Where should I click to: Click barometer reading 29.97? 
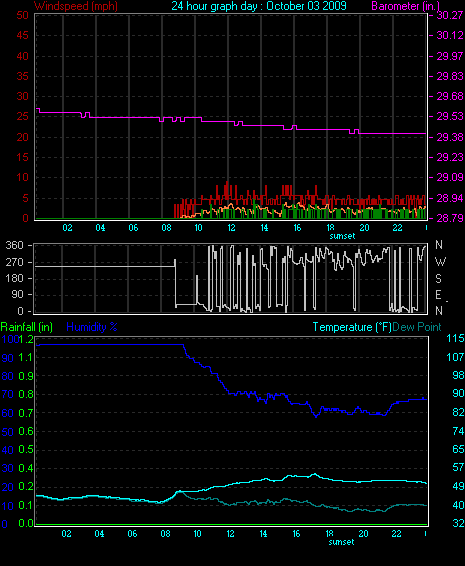pos(450,56)
